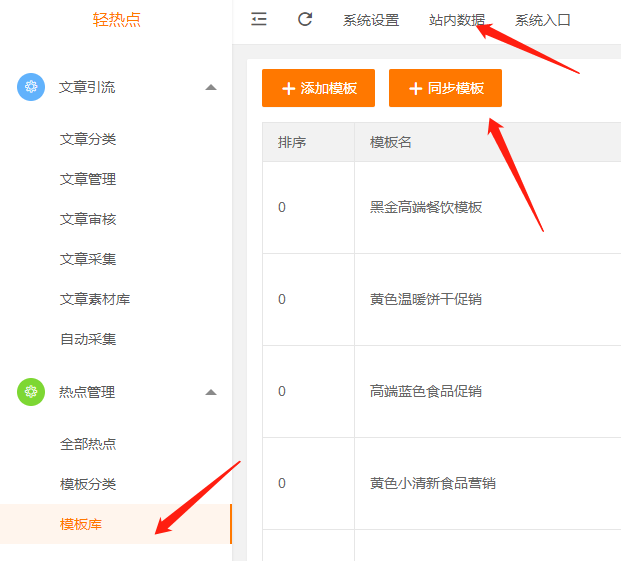621x561 pixels.
Task: Open 自动采集 in sidebar
Action: point(88,339)
